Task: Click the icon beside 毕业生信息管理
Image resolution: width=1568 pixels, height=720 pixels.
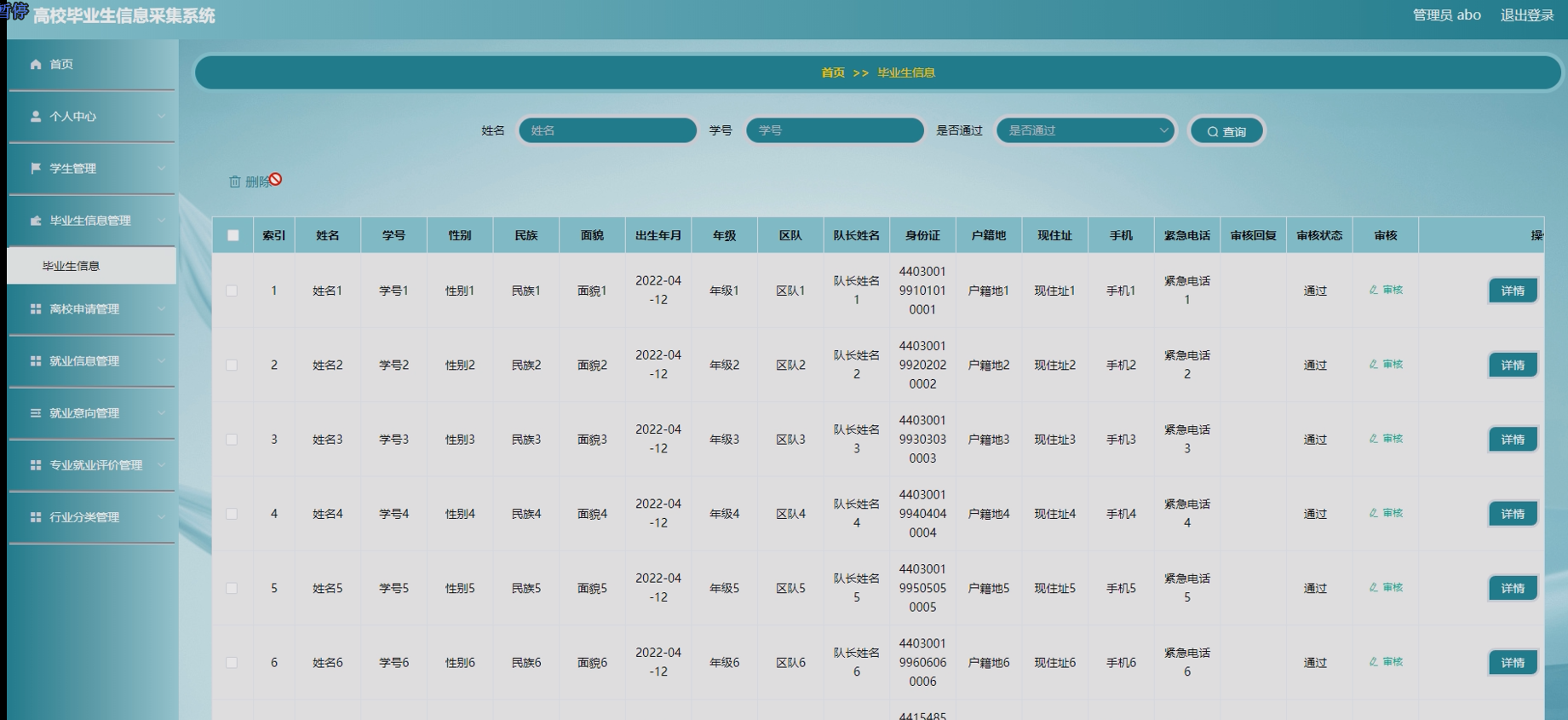Action: (x=36, y=220)
